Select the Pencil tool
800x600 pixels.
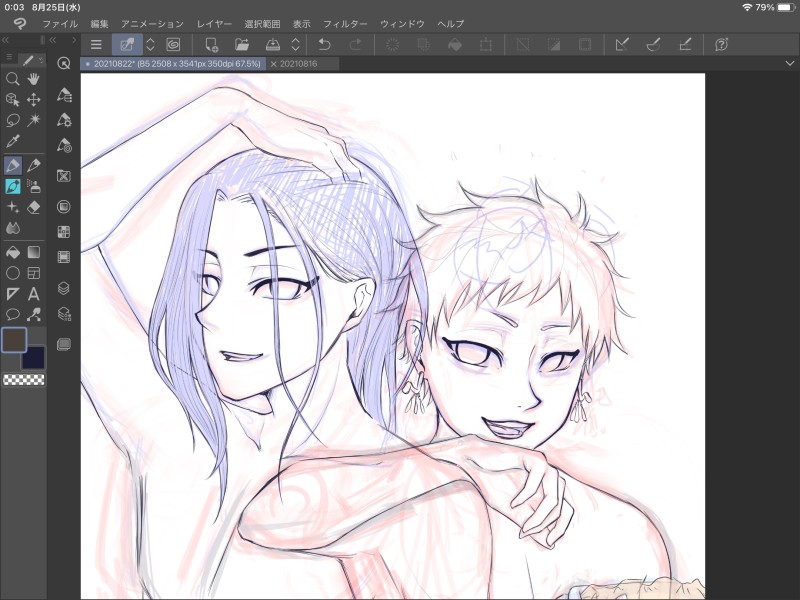34,165
